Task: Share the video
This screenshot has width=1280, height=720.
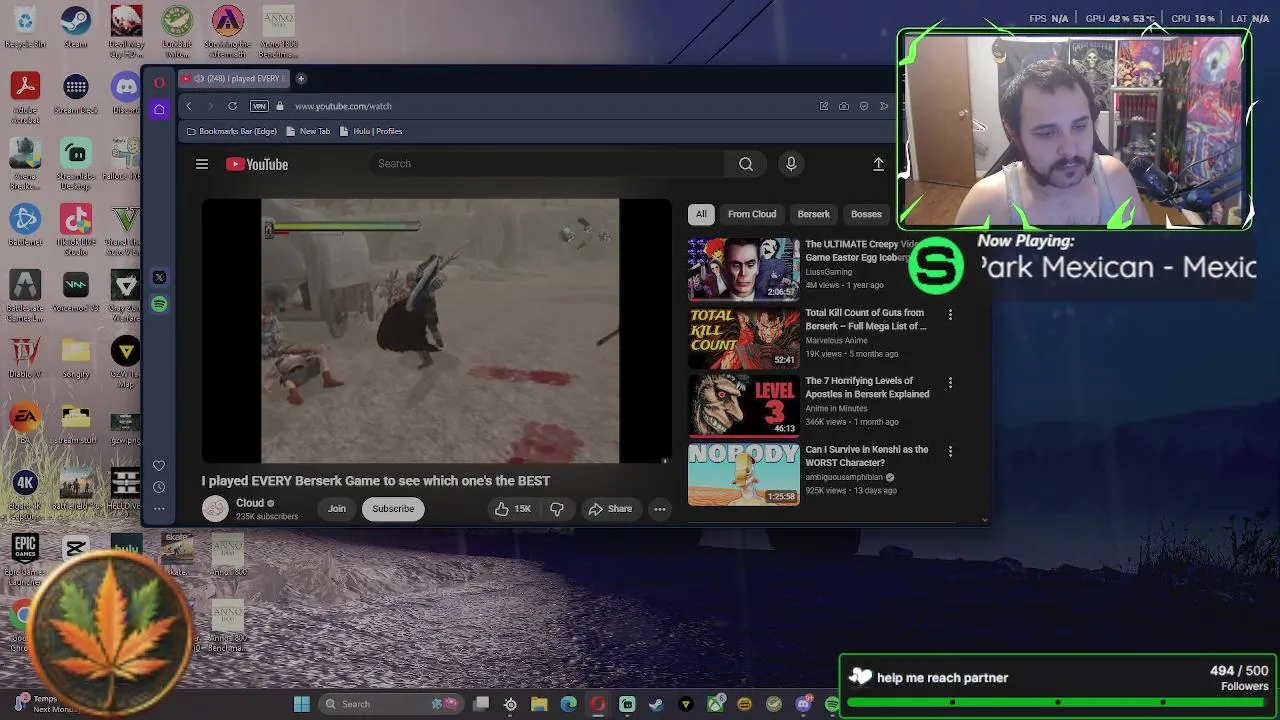Action: 610,509
